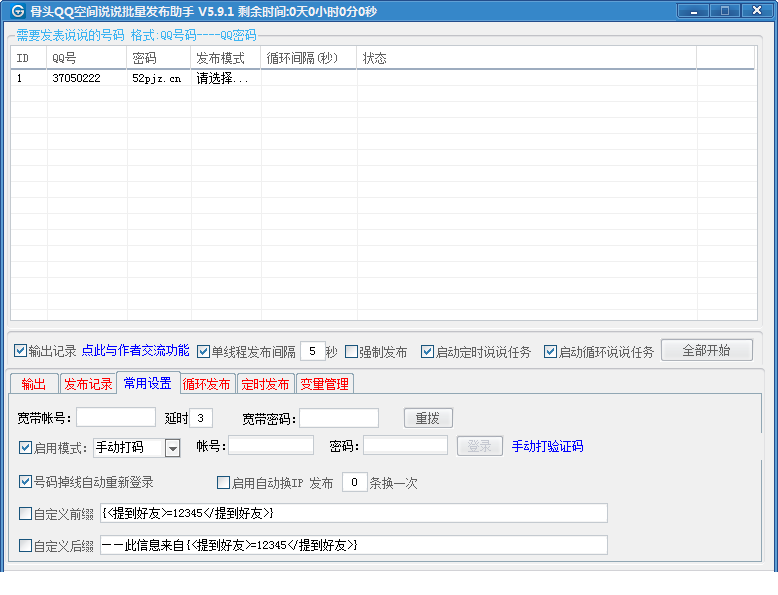
Task: Click the 52pjz.cn password cell
Action: click(157, 78)
